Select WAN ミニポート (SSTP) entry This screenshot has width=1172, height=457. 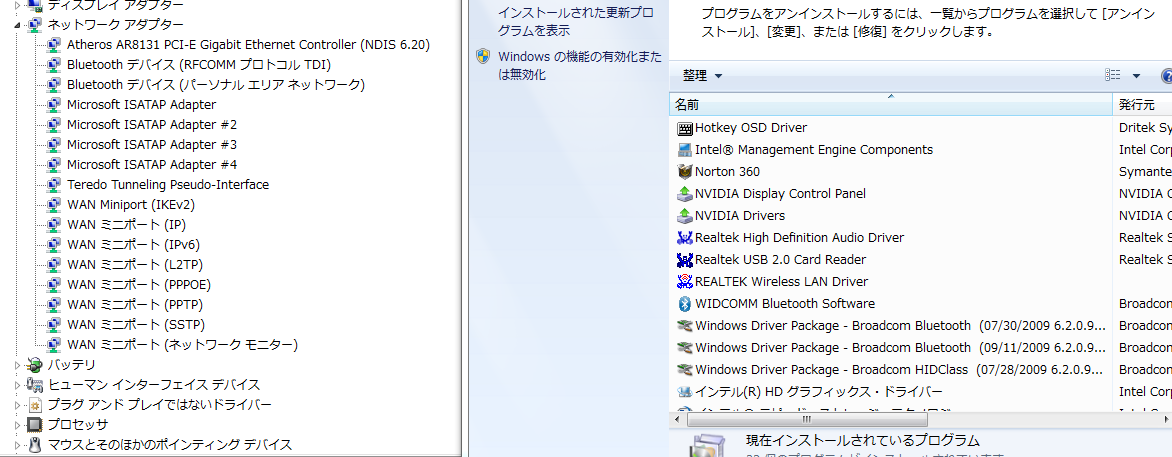135,325
